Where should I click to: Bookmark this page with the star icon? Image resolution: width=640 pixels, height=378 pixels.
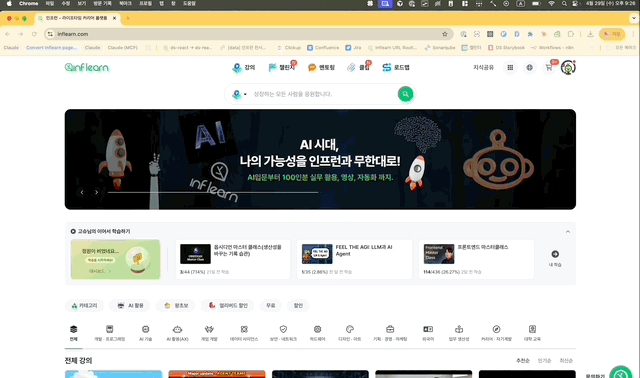(445, 34)
